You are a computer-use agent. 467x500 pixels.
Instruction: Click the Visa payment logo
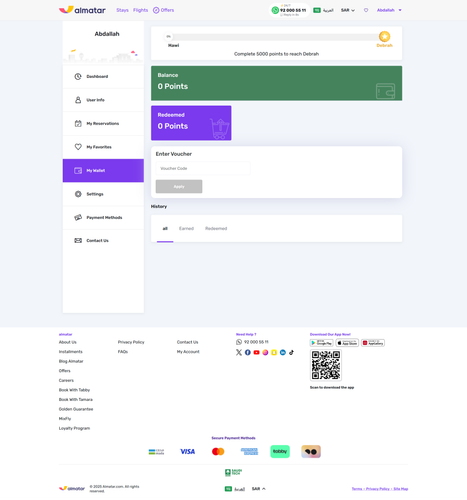(187, 451)
